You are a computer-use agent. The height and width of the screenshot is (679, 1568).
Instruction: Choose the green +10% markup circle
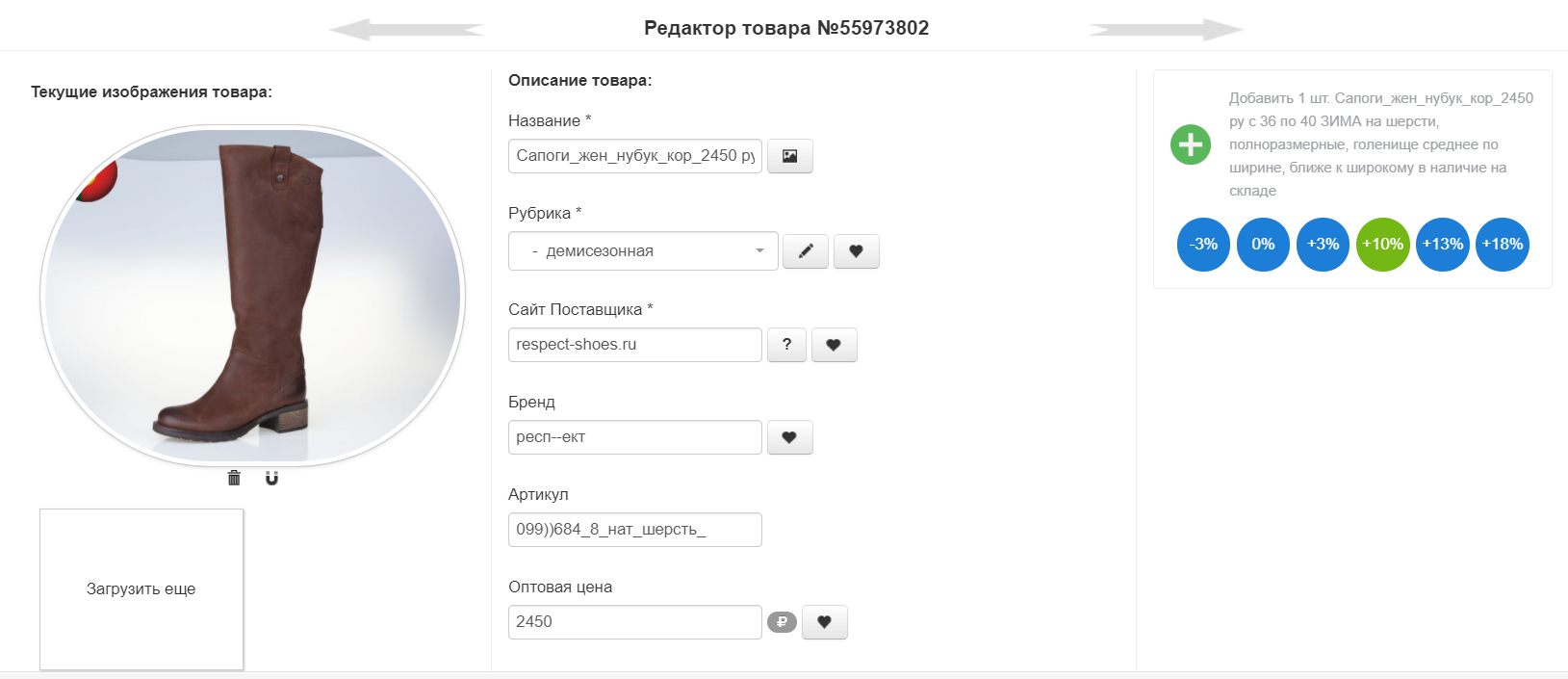click(1382, 245)
